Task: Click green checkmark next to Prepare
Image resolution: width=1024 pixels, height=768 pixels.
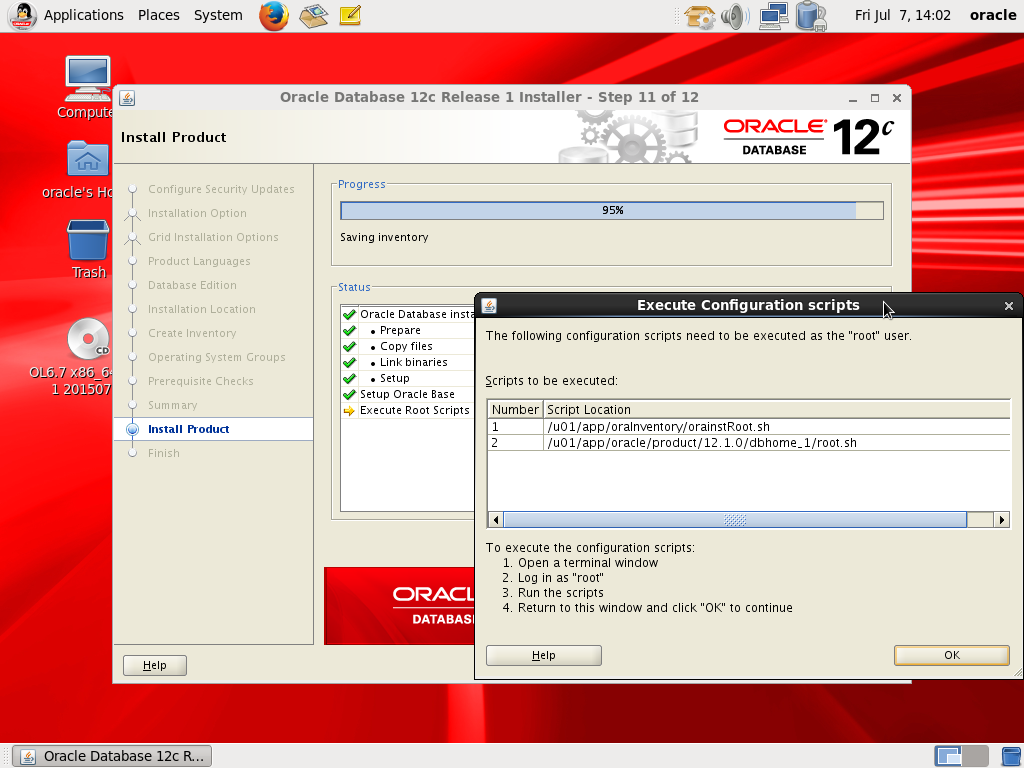Action: [x=349, y=330]
